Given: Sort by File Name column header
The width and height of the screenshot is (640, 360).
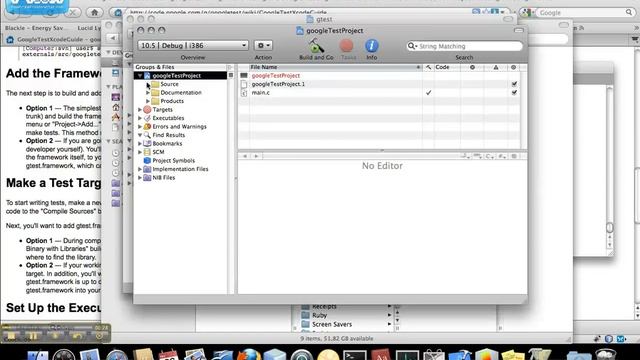Looking at the screenshot, I should (336, 67).
